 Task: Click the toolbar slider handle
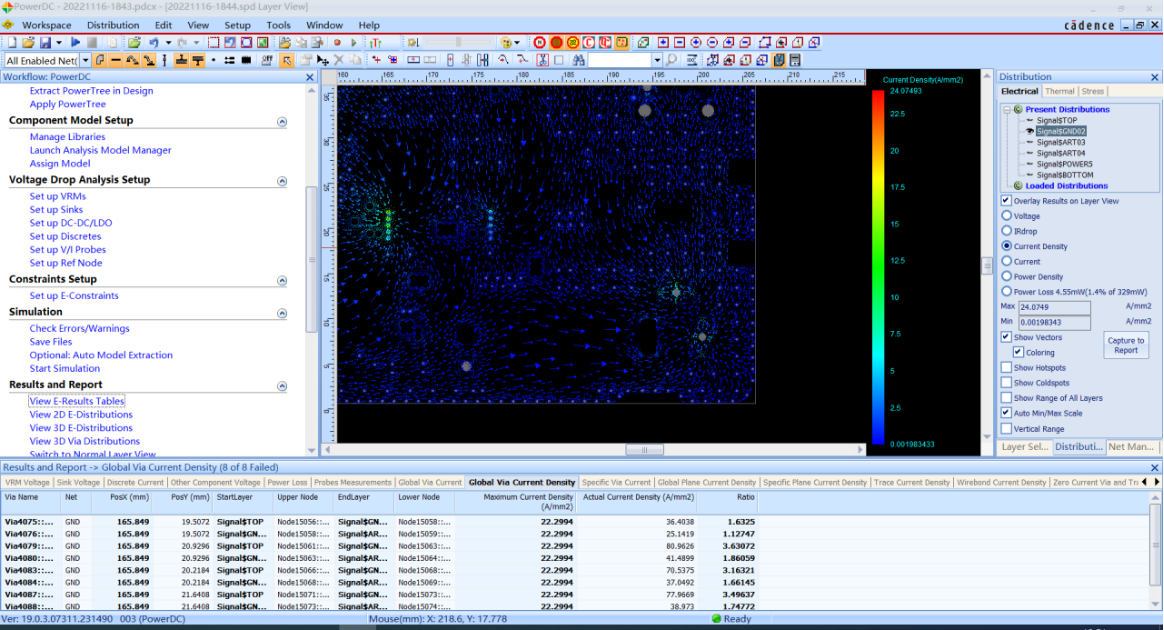pyautogui.click(x=458, y=42)
